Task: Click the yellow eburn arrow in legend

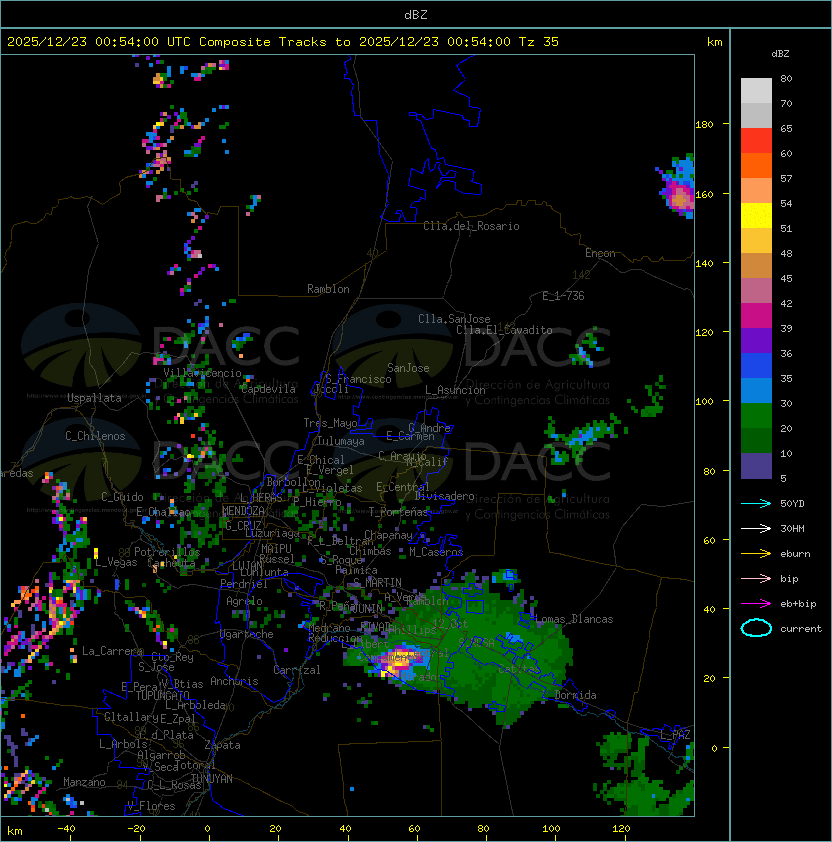Action: 756,554
